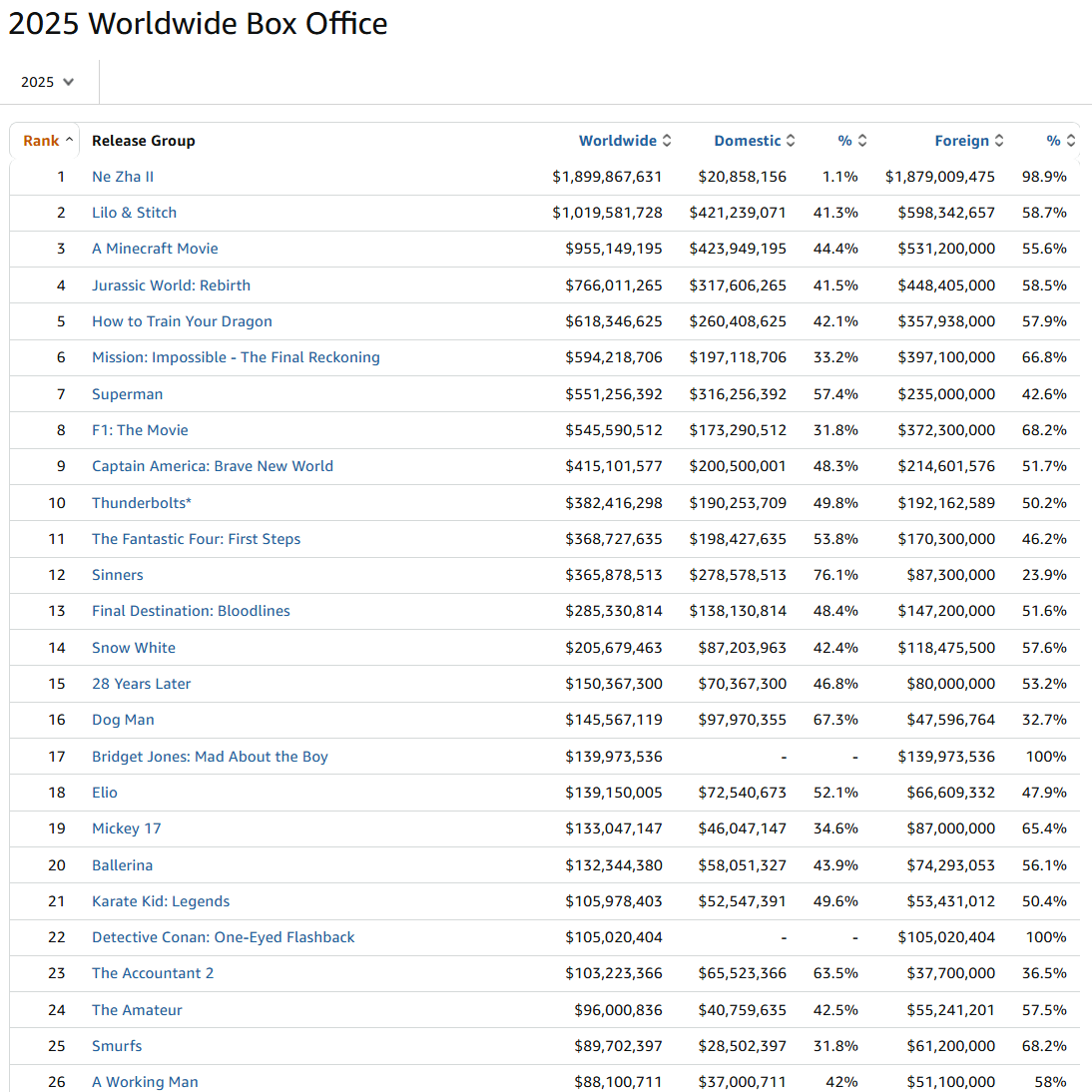Image resolution: width=1092 pixels, height=1092 pixels.
Task: Open the Superman link
Action: pyautogui.click(x=128, y=394)
